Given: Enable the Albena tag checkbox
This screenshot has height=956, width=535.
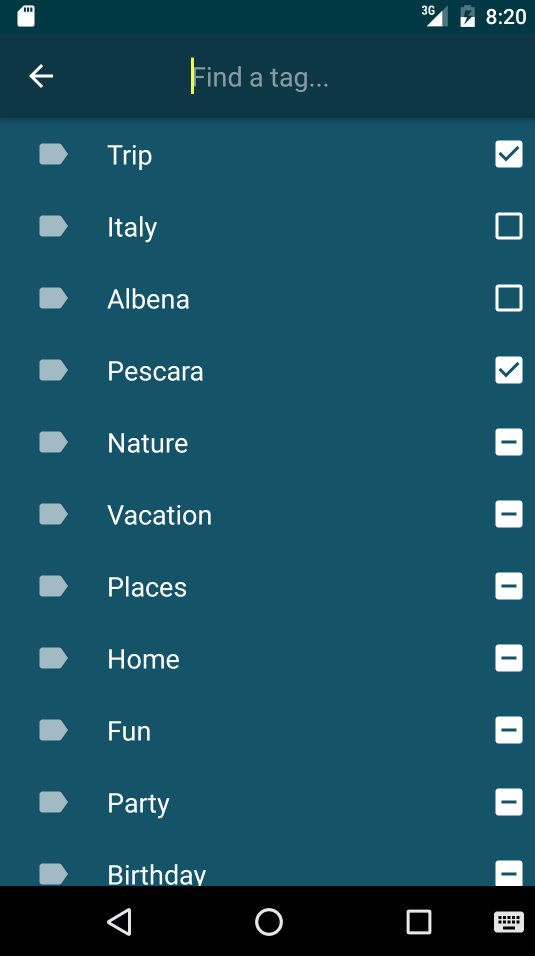Looking at the screenshot, I should tap(509, 298).
